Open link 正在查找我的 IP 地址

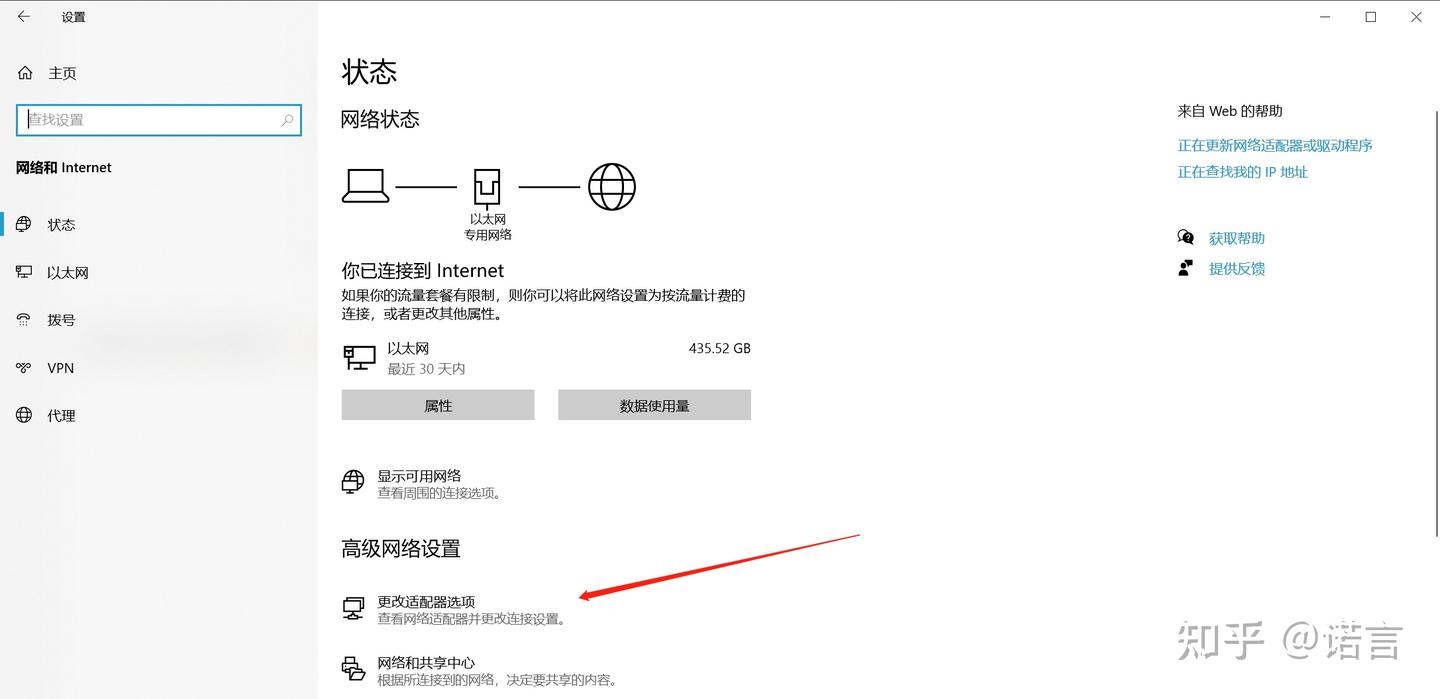[1242, 172]
